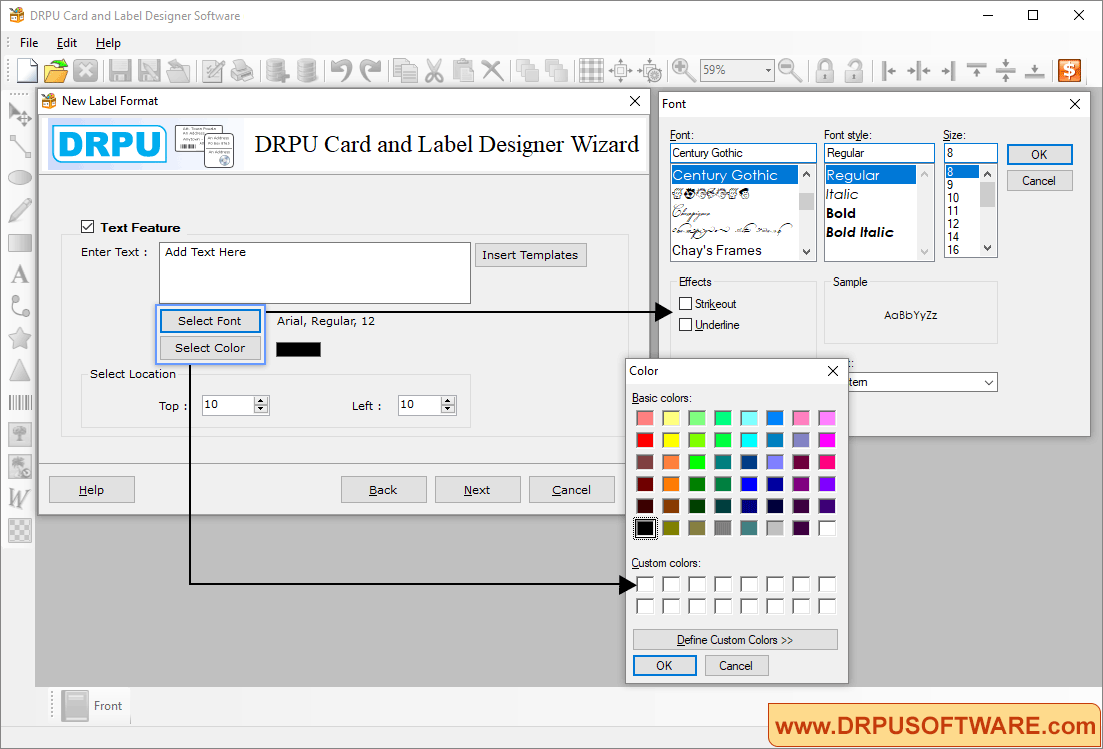1103x749 pixels.
Task: Open the File menu
Action: pos(29,43)
